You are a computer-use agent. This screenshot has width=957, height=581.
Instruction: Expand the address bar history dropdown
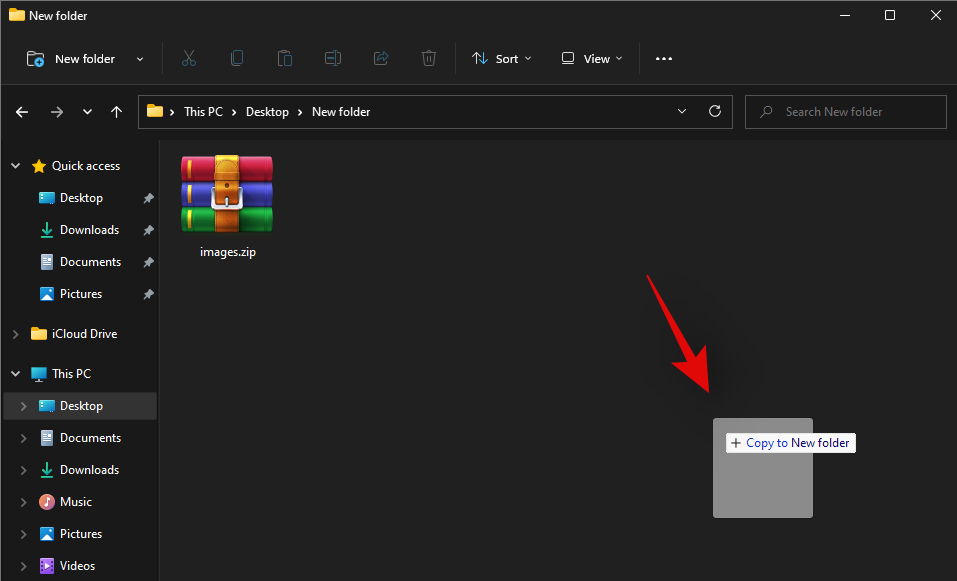tap(682, 112)
